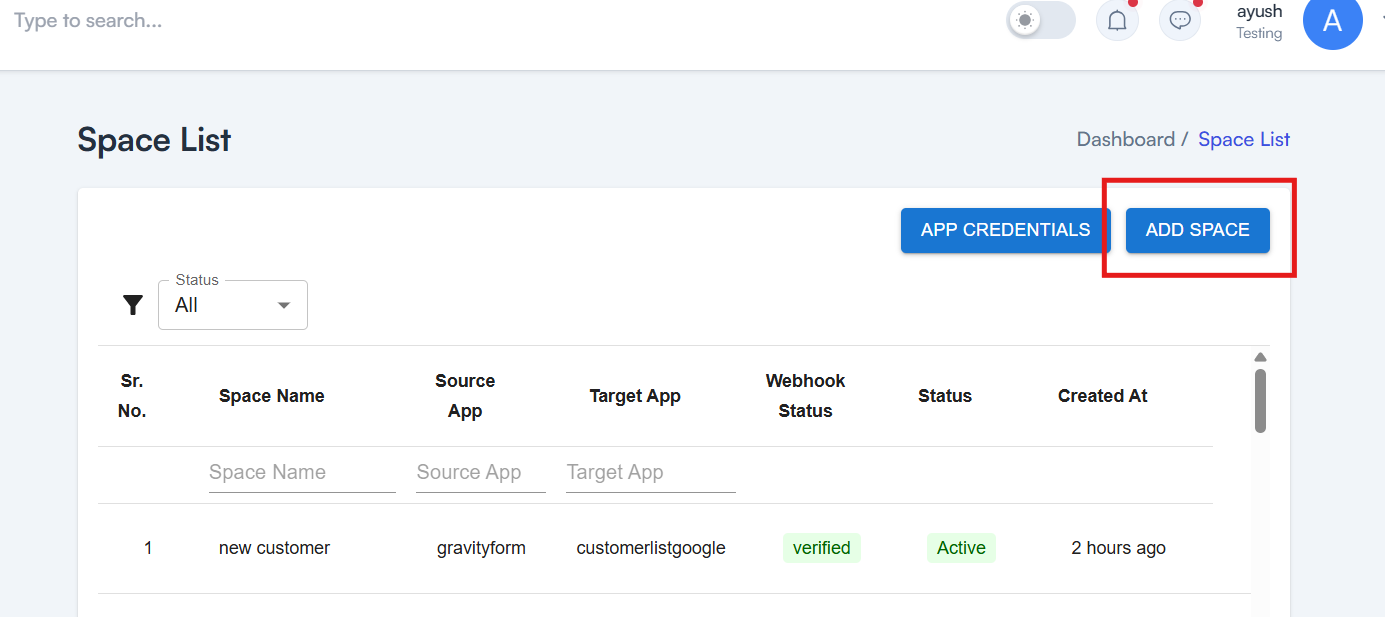Select the 'new customer' space name

click(274, 548)
